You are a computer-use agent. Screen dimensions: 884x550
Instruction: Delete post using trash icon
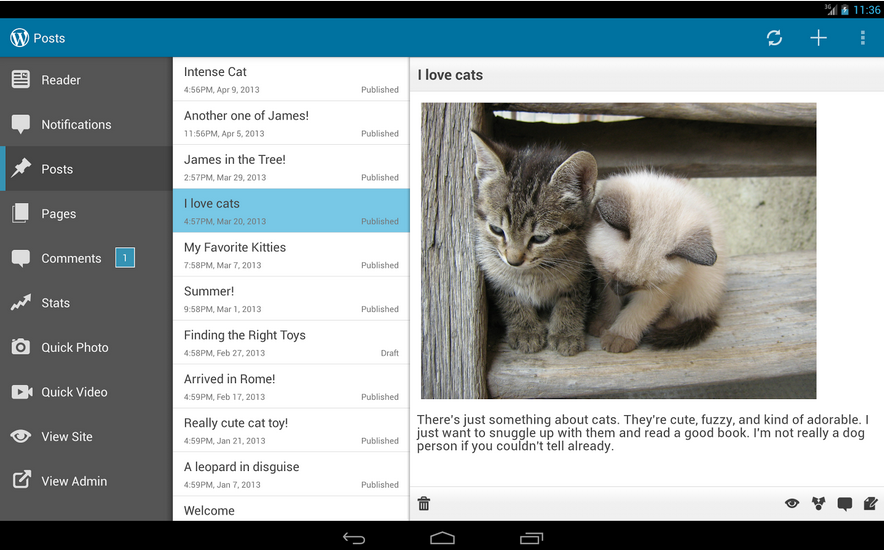point(424,503)
